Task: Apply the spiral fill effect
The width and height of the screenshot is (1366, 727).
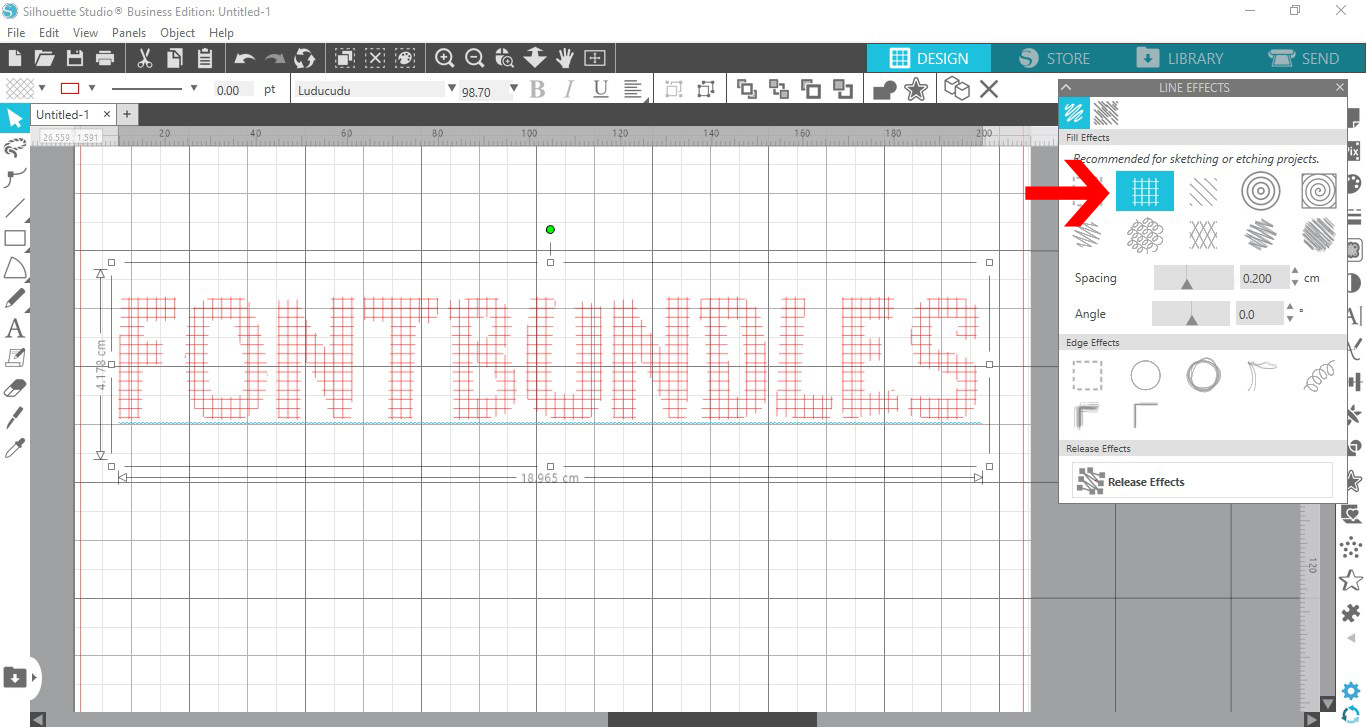Action: pyautogui.click(x=1319, y=190)
